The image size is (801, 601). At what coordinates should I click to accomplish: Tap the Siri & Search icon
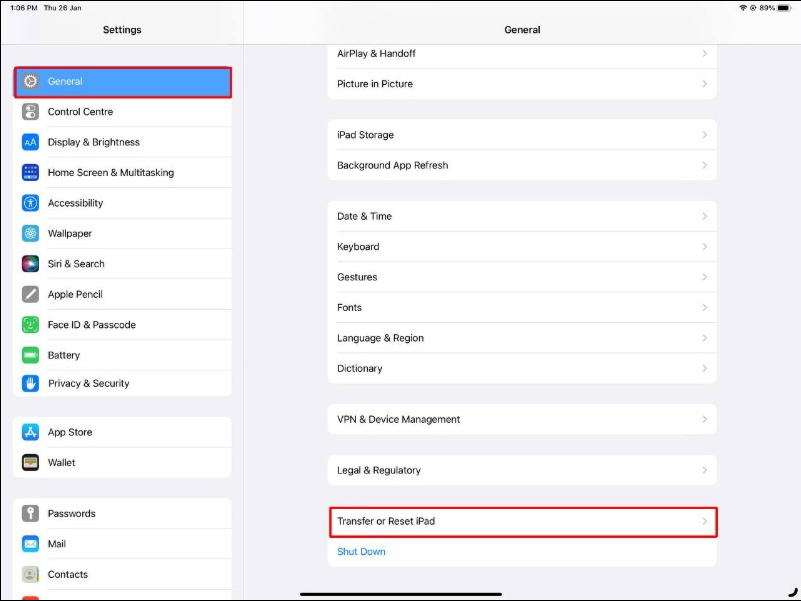tap(31, 264)
